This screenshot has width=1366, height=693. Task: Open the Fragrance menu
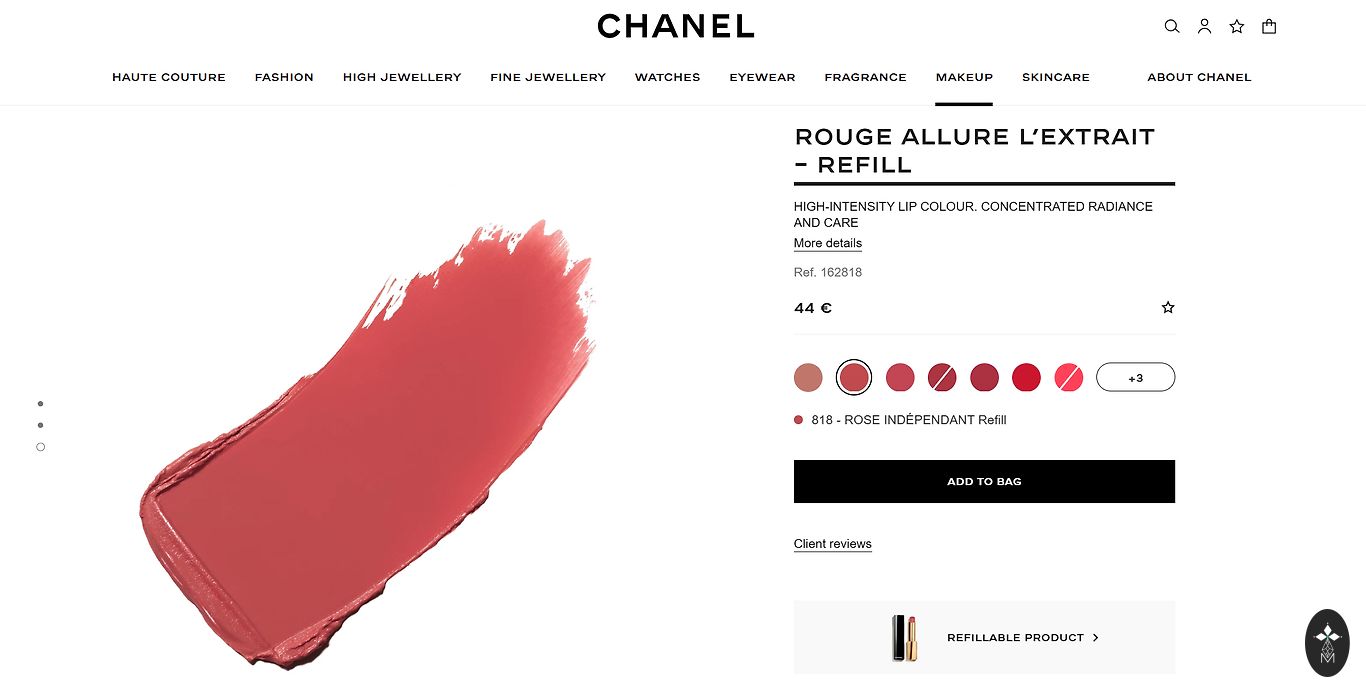pos(865,77)
